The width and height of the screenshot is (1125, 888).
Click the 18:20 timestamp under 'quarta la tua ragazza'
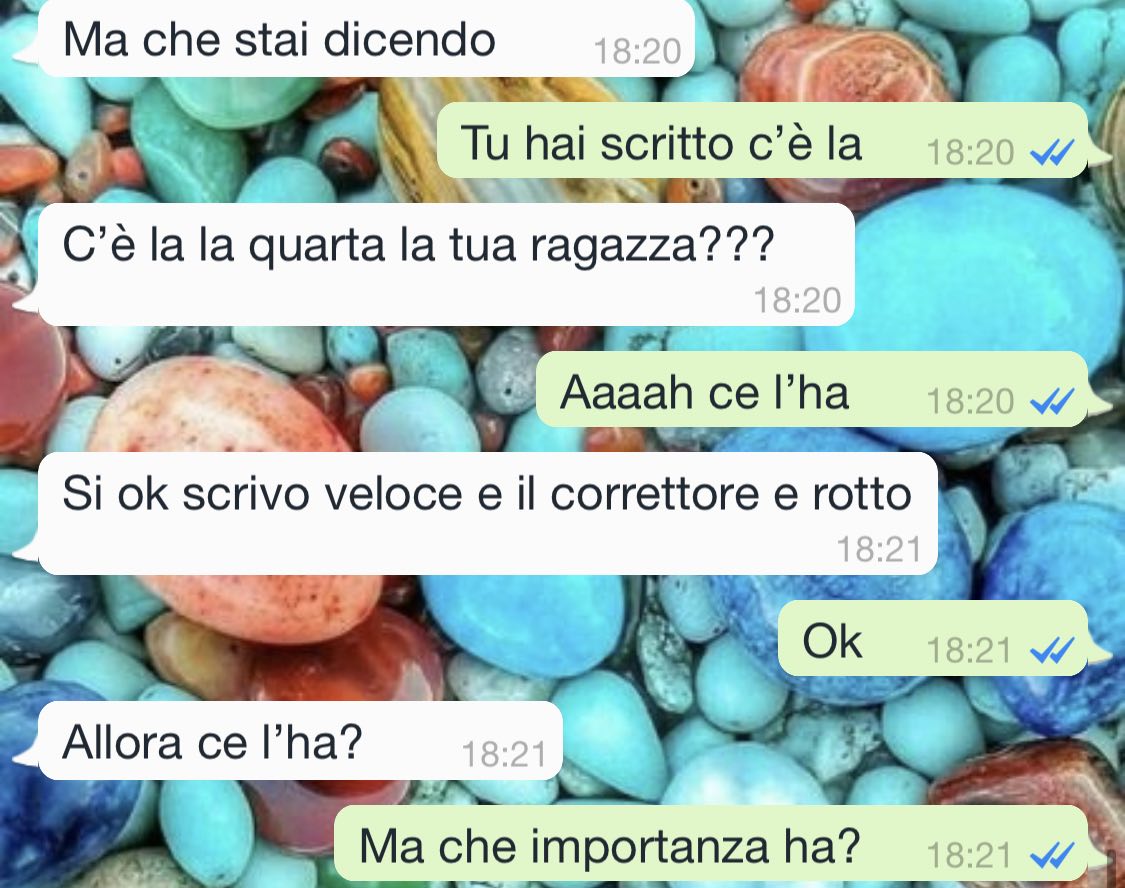click(797, 300)
